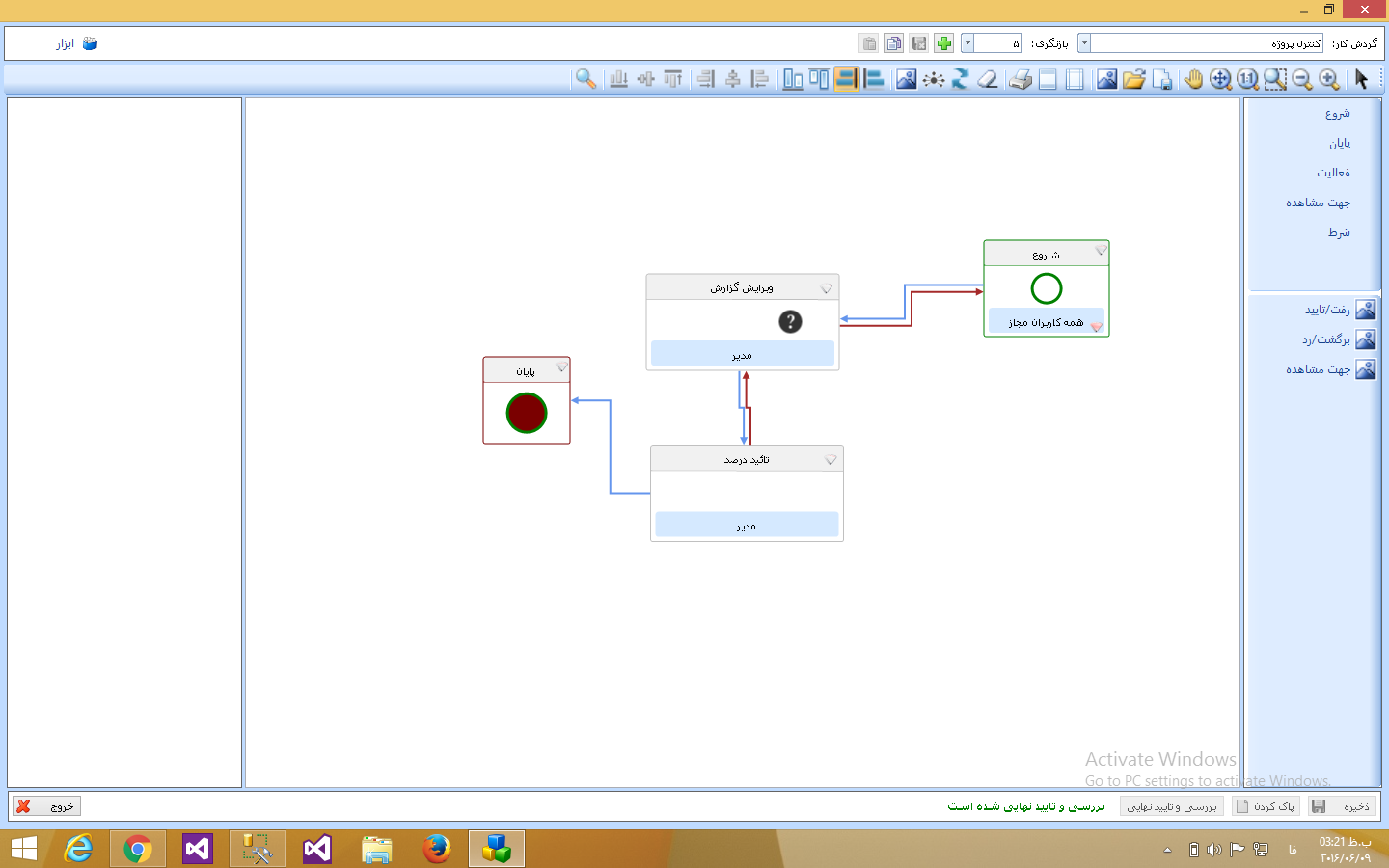Open Firefox from the taskbar
Screen dimensions: 1389x868
coord(437,849)
